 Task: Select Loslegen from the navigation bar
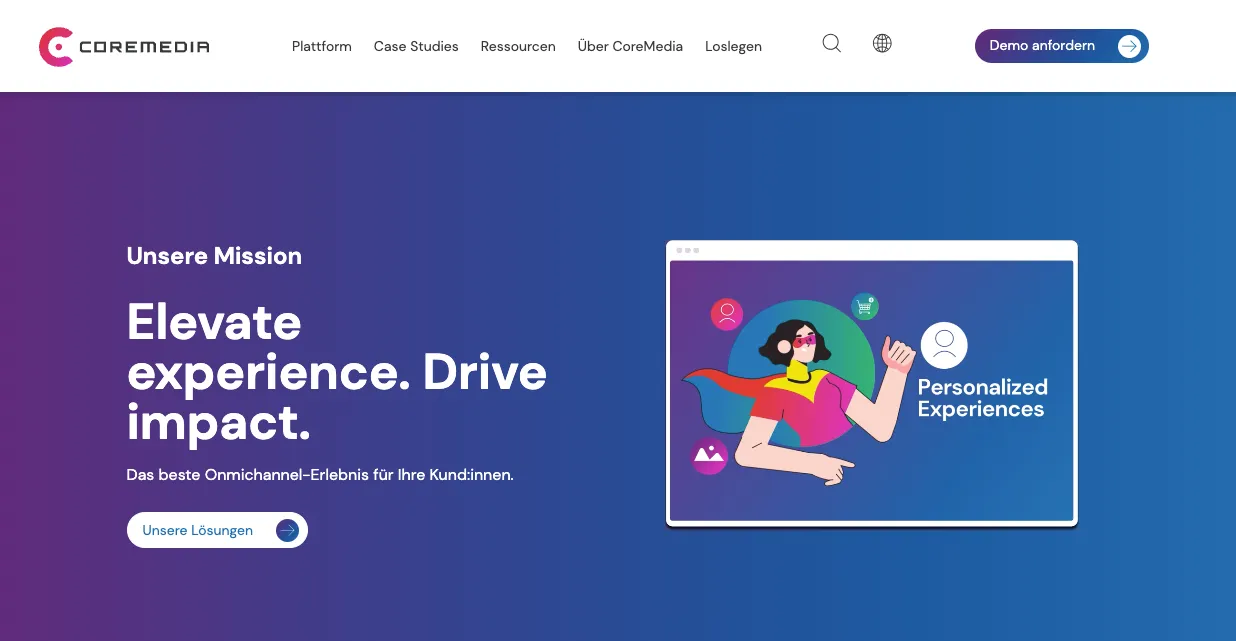coord(733,46)
